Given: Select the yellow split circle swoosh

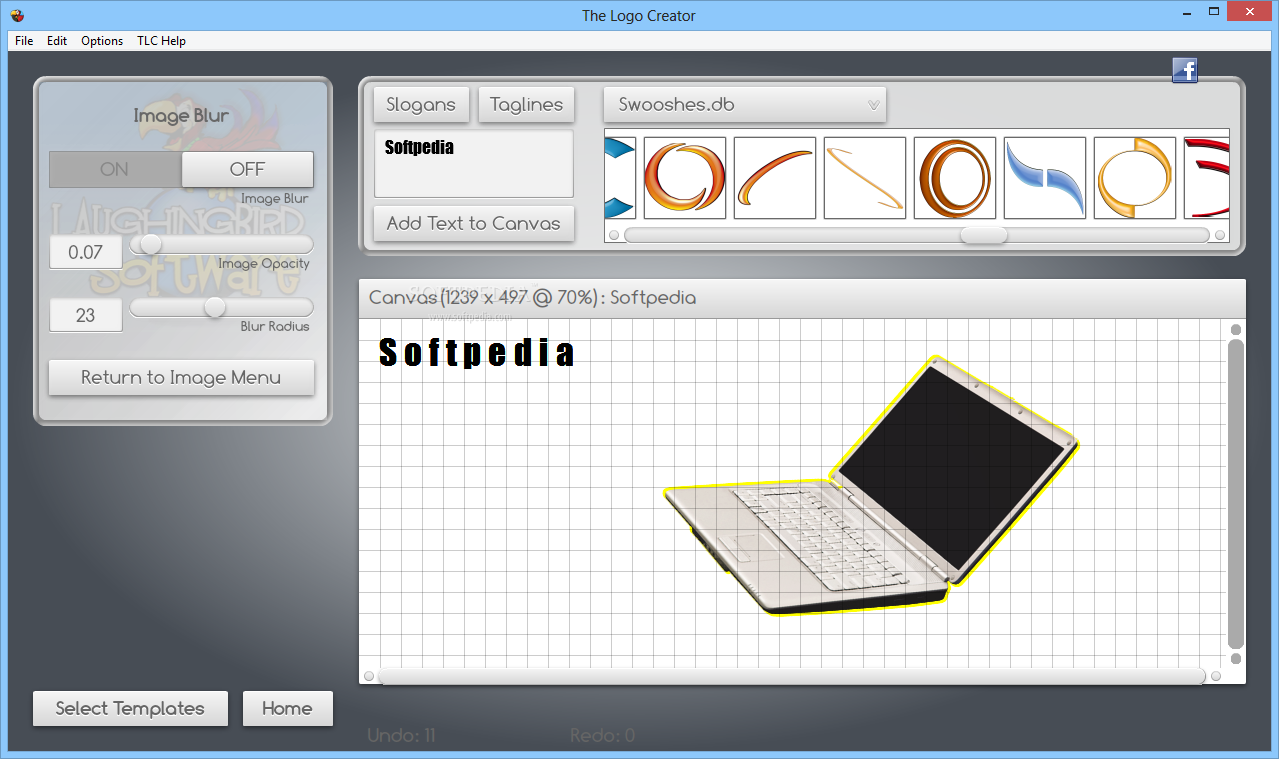Looking at the screenshot, I should click(1135, 178).
